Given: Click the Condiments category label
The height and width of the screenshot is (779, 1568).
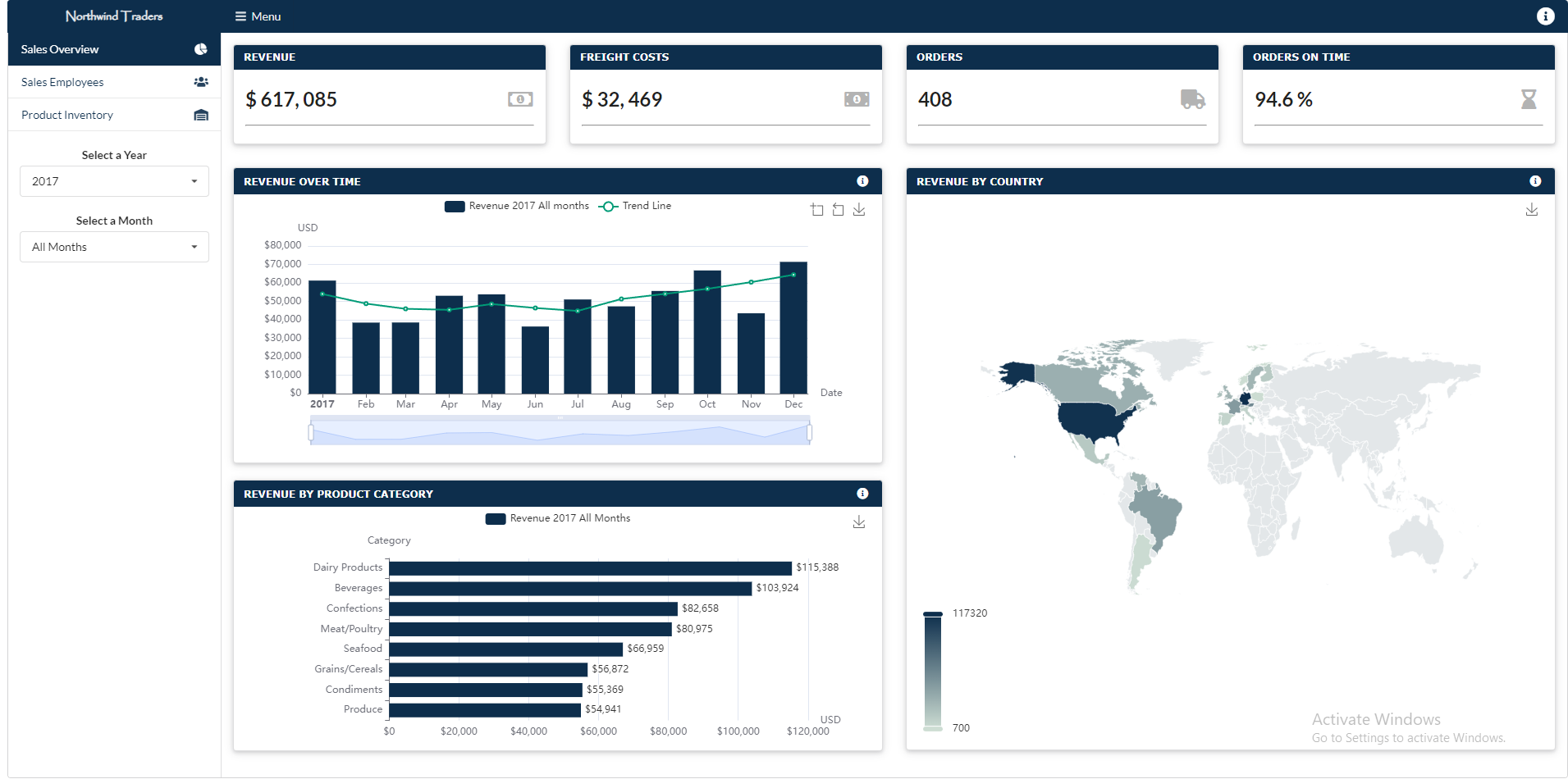Looking at the screenshot, I should pos(354,690).
